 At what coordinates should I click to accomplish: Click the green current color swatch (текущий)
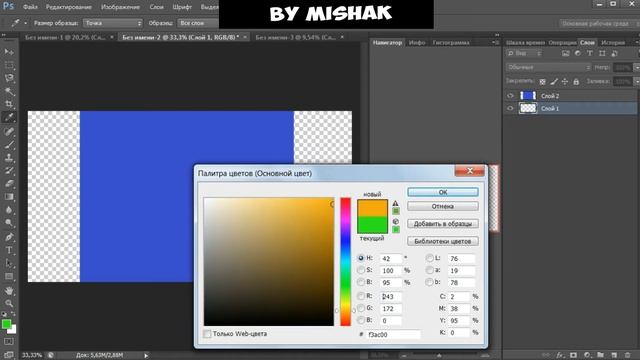(x=372, y=225)
